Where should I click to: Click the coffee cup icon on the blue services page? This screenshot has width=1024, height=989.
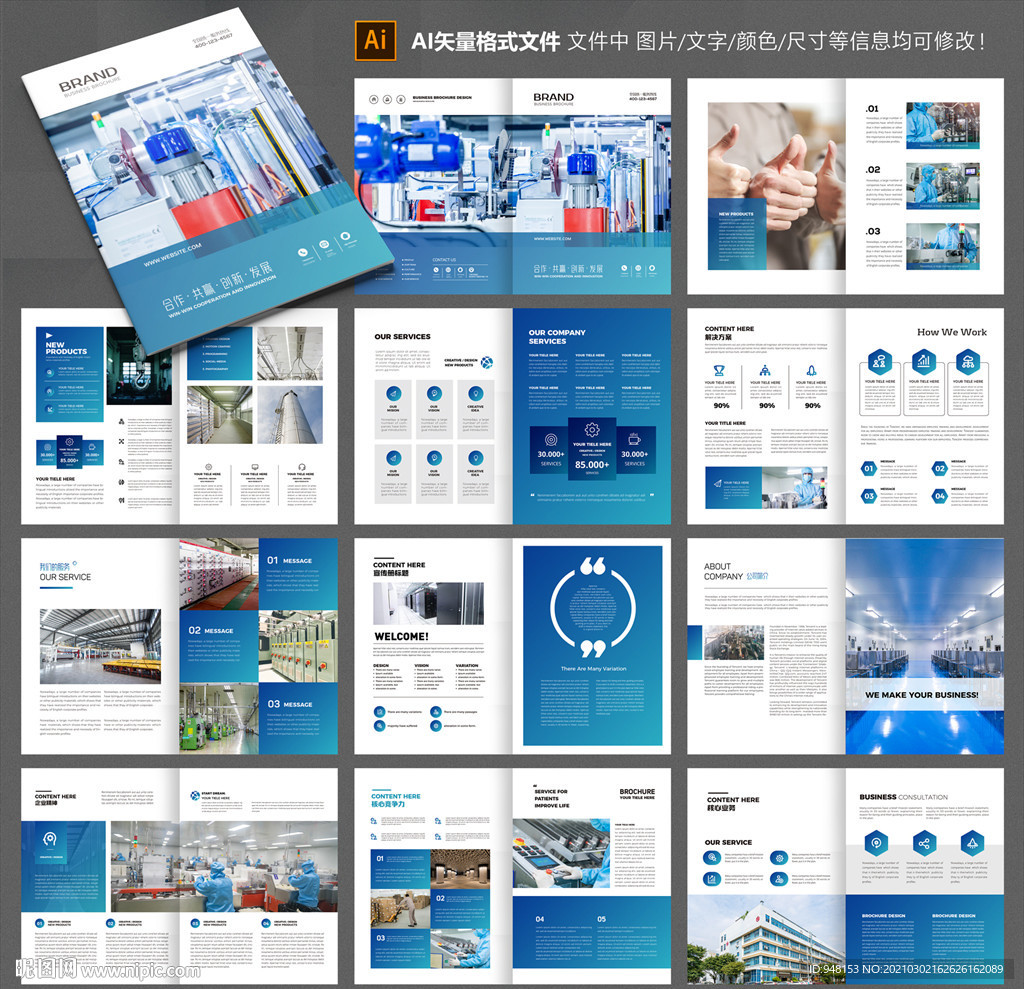[634, 438]
